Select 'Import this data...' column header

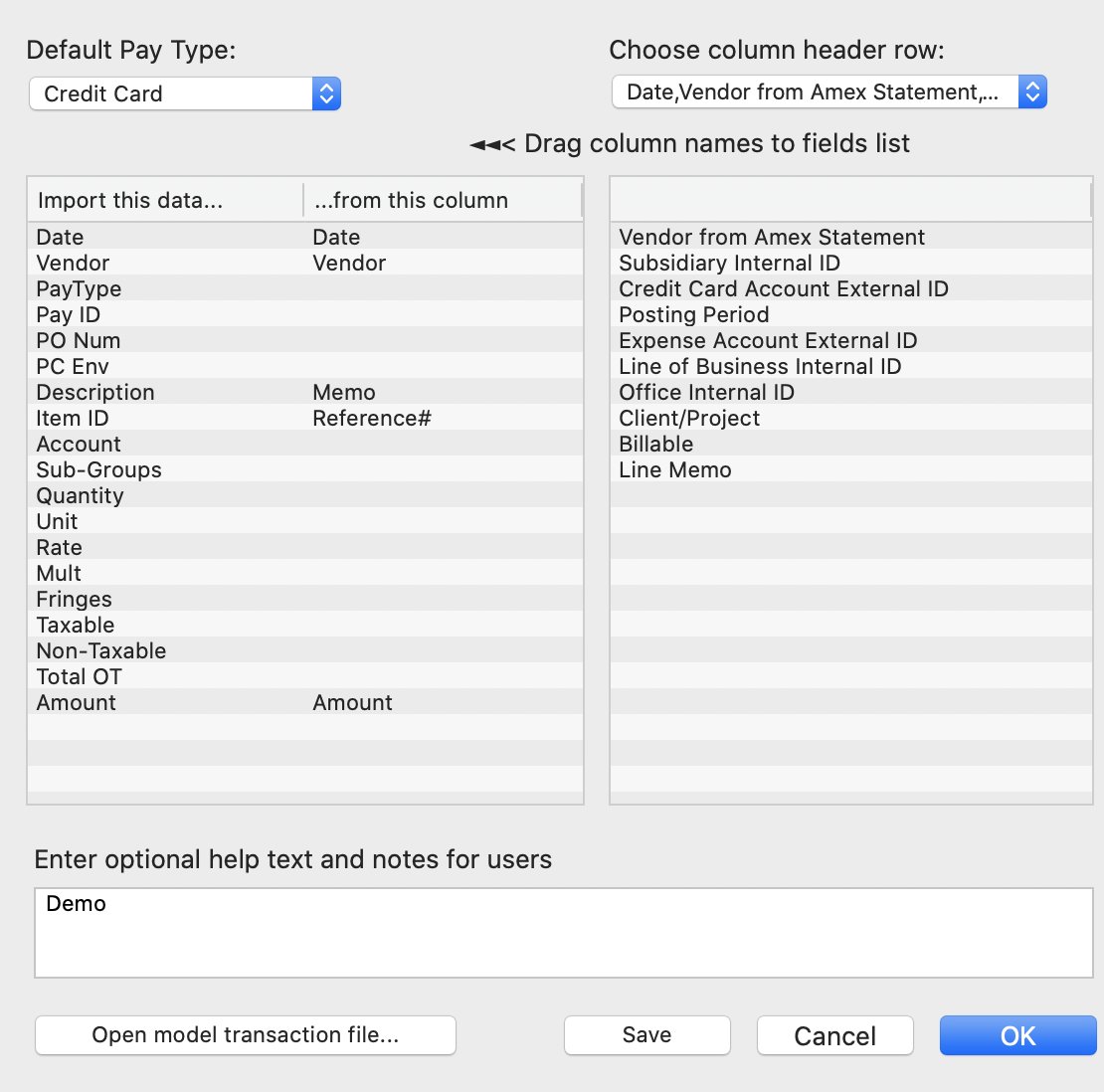click(x=165, y=201)
